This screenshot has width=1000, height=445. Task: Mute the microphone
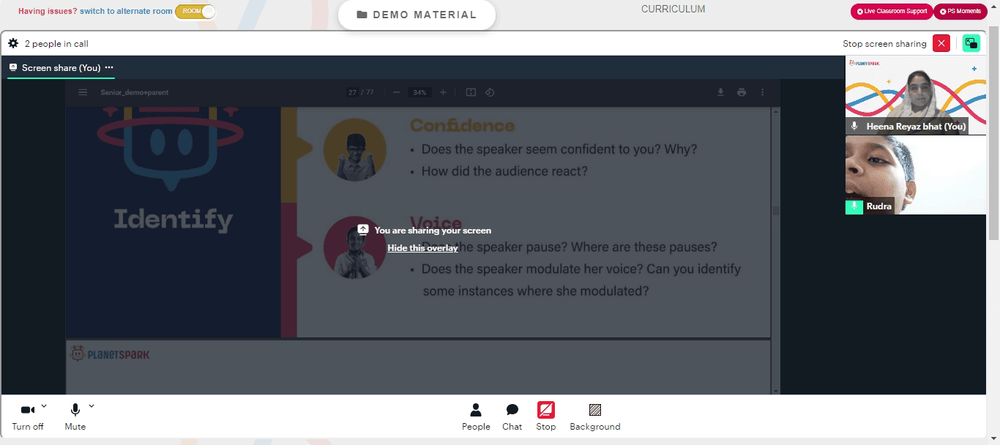[75, 418]
